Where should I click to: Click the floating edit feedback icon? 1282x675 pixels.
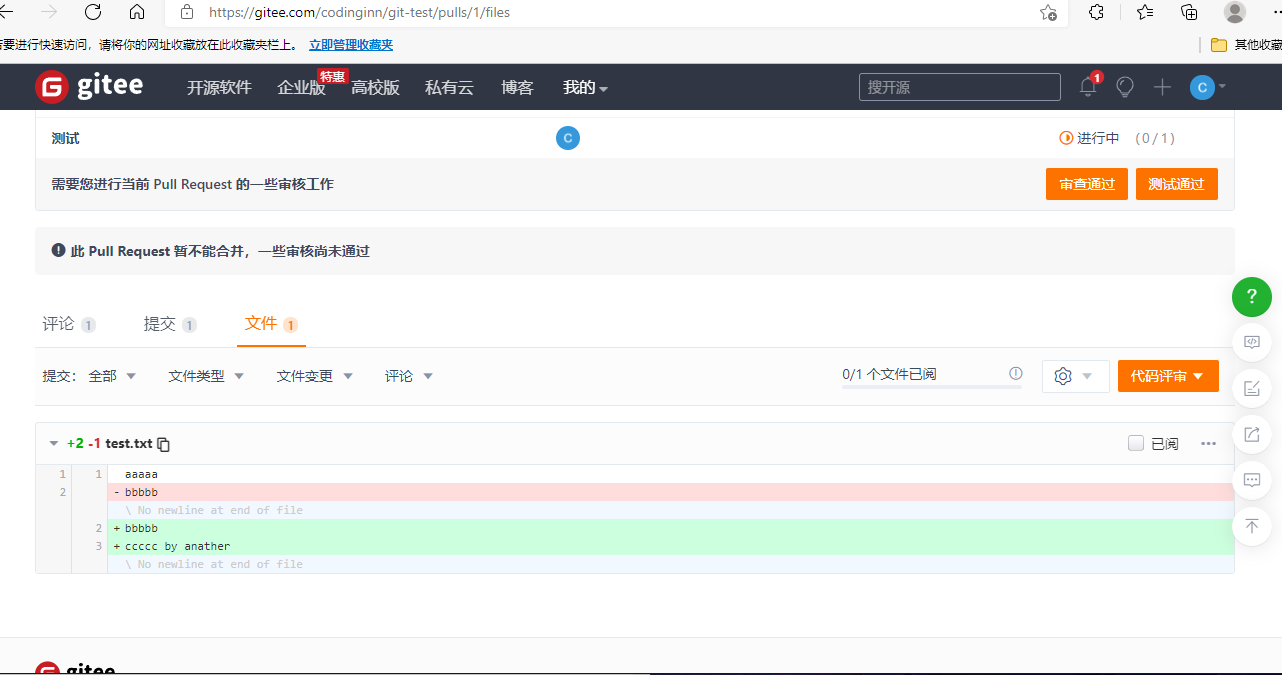click(1252, 388)
